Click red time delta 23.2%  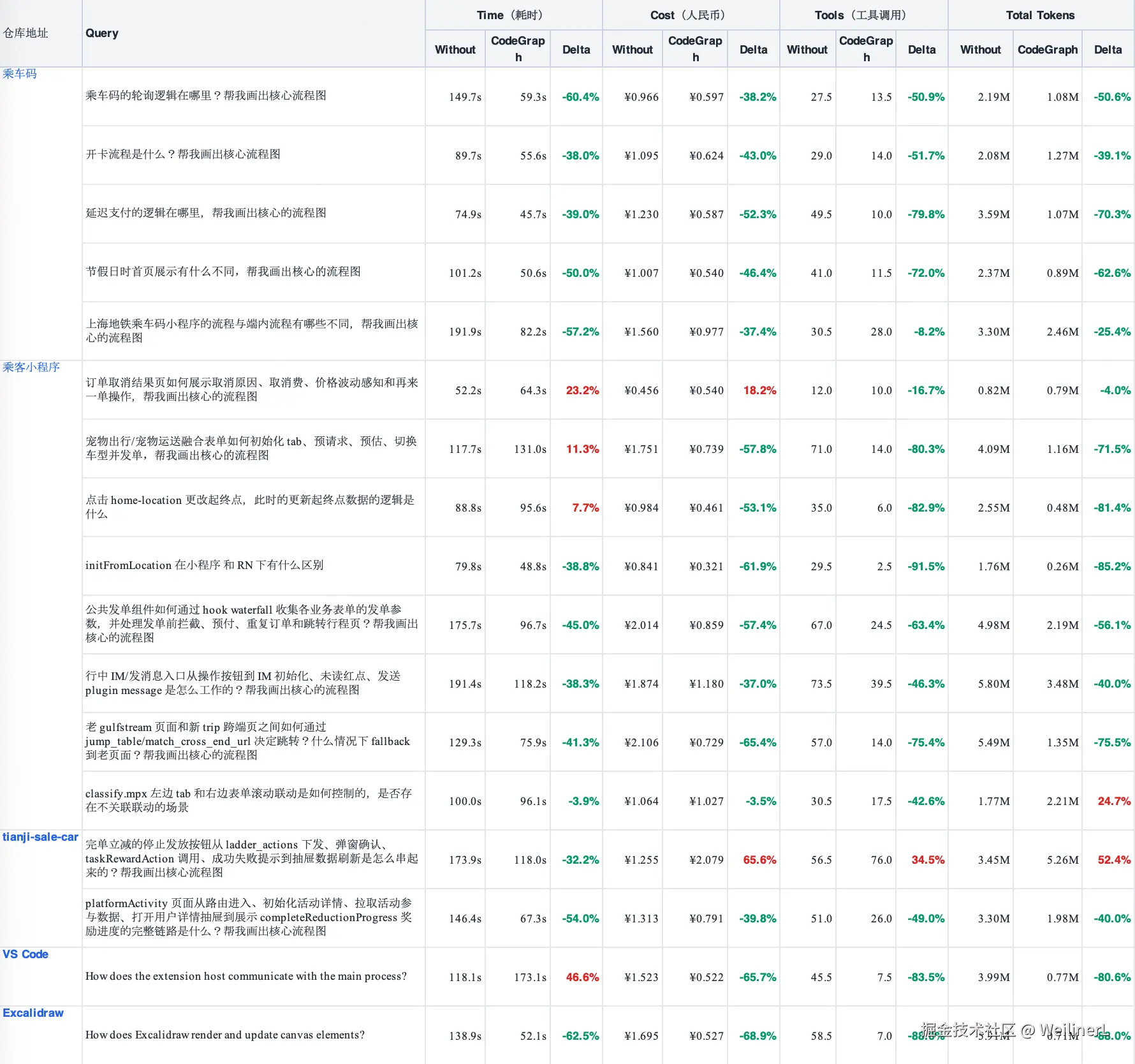coord(582,390)
